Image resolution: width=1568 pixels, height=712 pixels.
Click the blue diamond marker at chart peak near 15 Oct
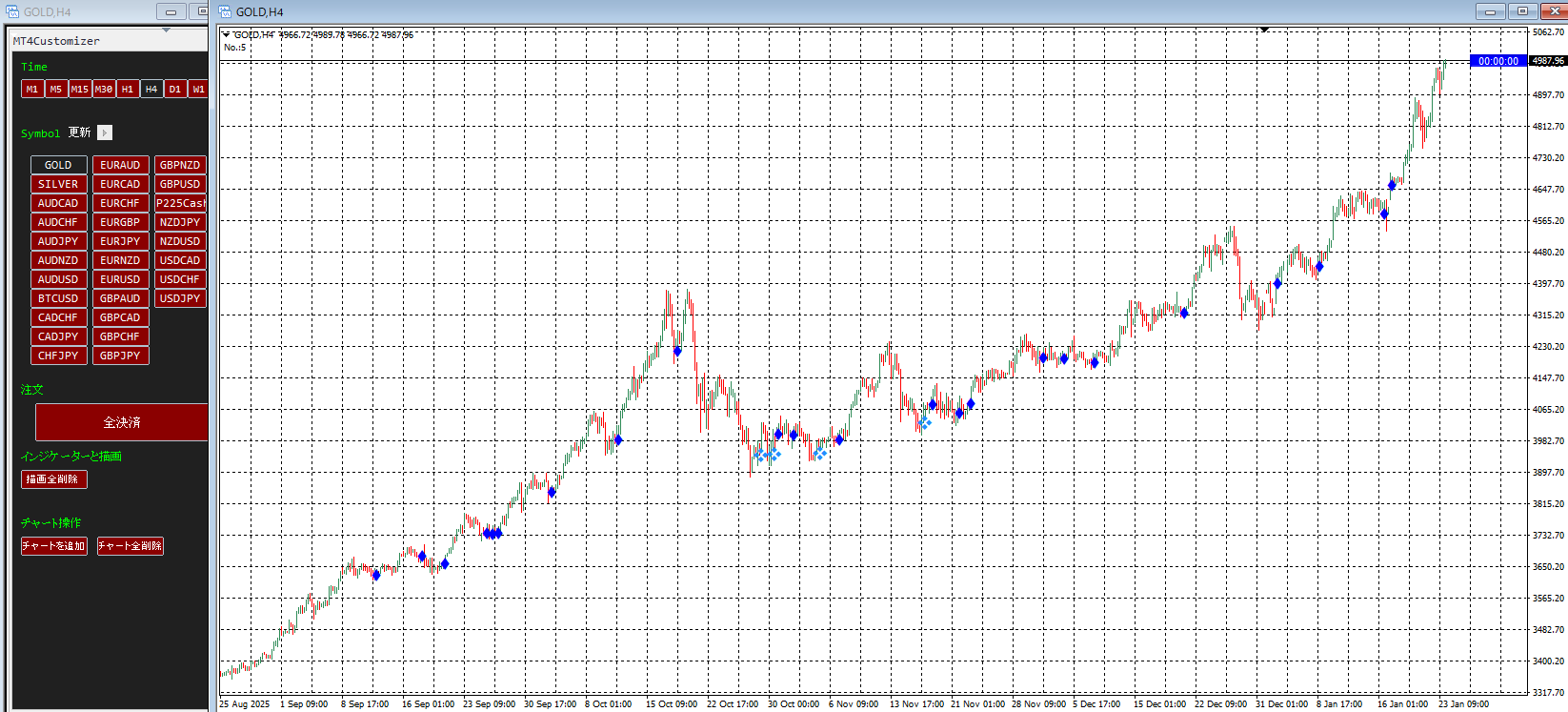click(677, 352)
